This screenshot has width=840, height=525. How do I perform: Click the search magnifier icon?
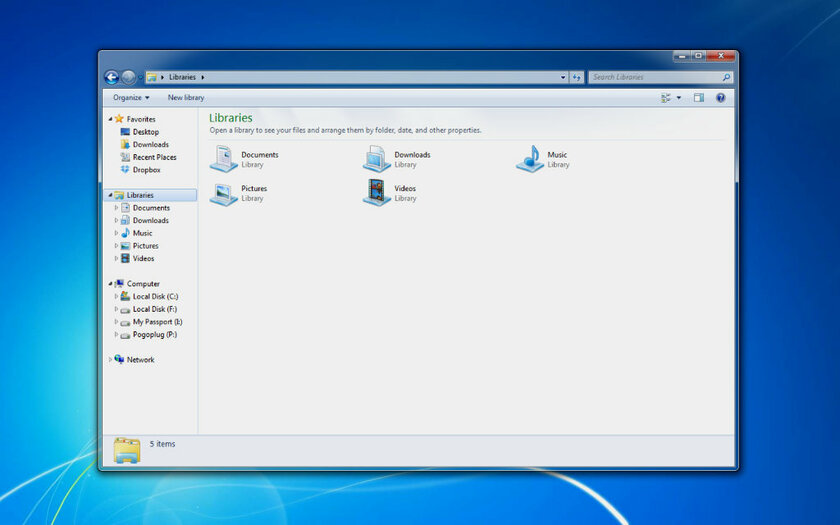726,77
